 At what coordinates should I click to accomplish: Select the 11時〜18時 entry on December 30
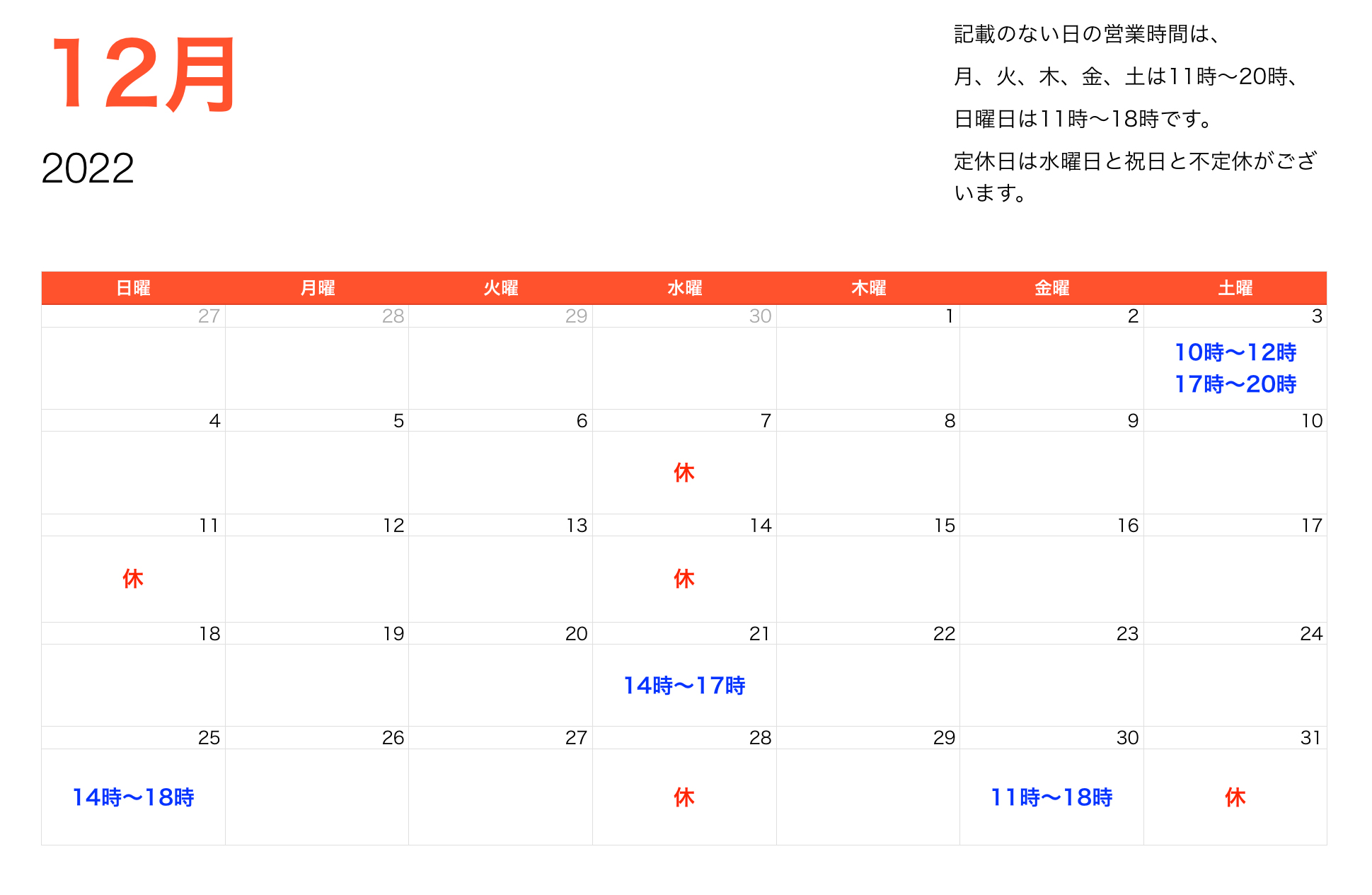[x=1051, y=797]
